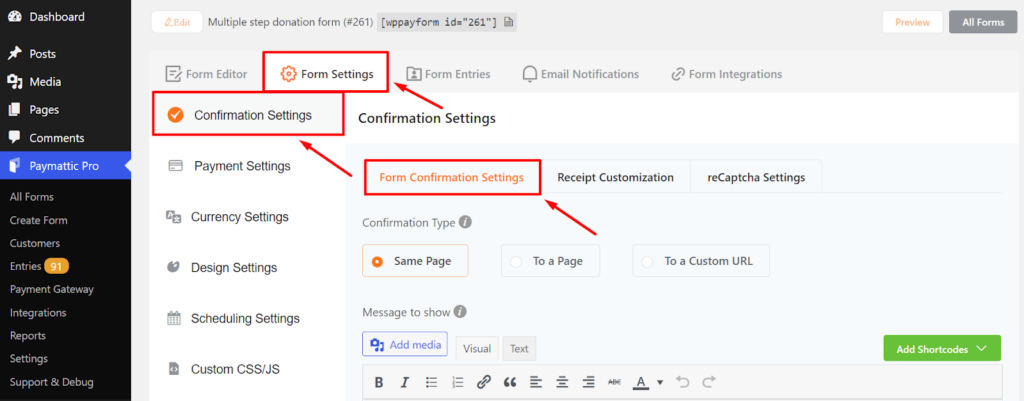The image size is (1024, 401).
Task: Click the All Forms button
Action: 983,22
